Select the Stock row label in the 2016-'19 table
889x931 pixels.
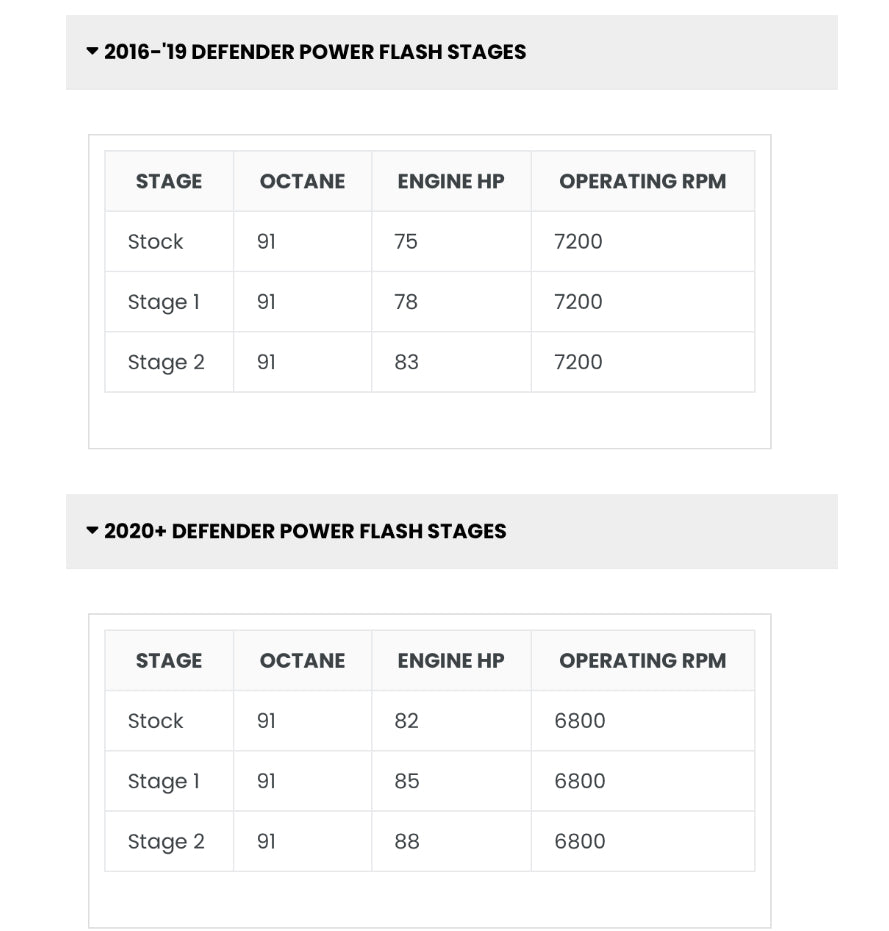(156, 242)
